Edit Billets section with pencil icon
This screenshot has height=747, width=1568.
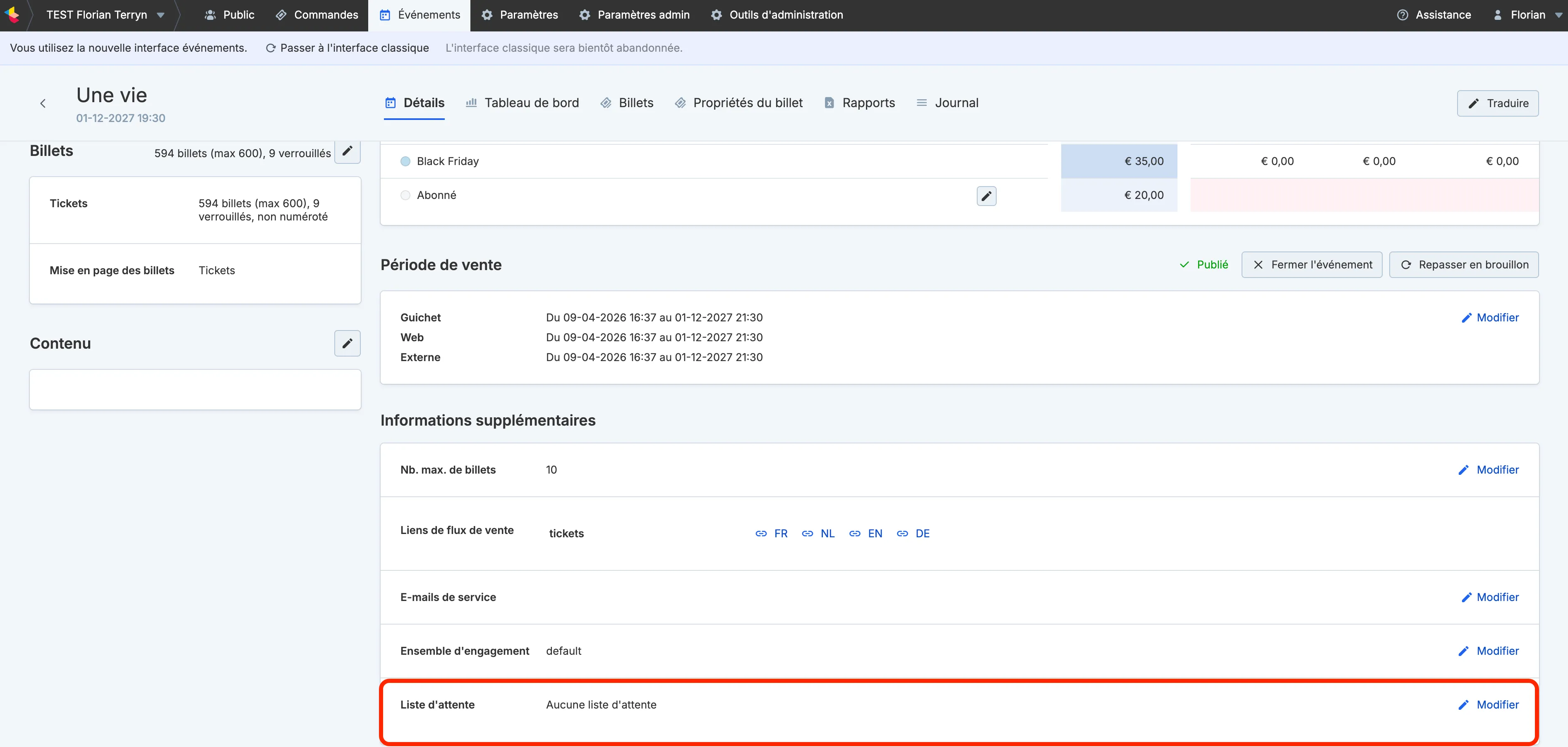(347, 151)
